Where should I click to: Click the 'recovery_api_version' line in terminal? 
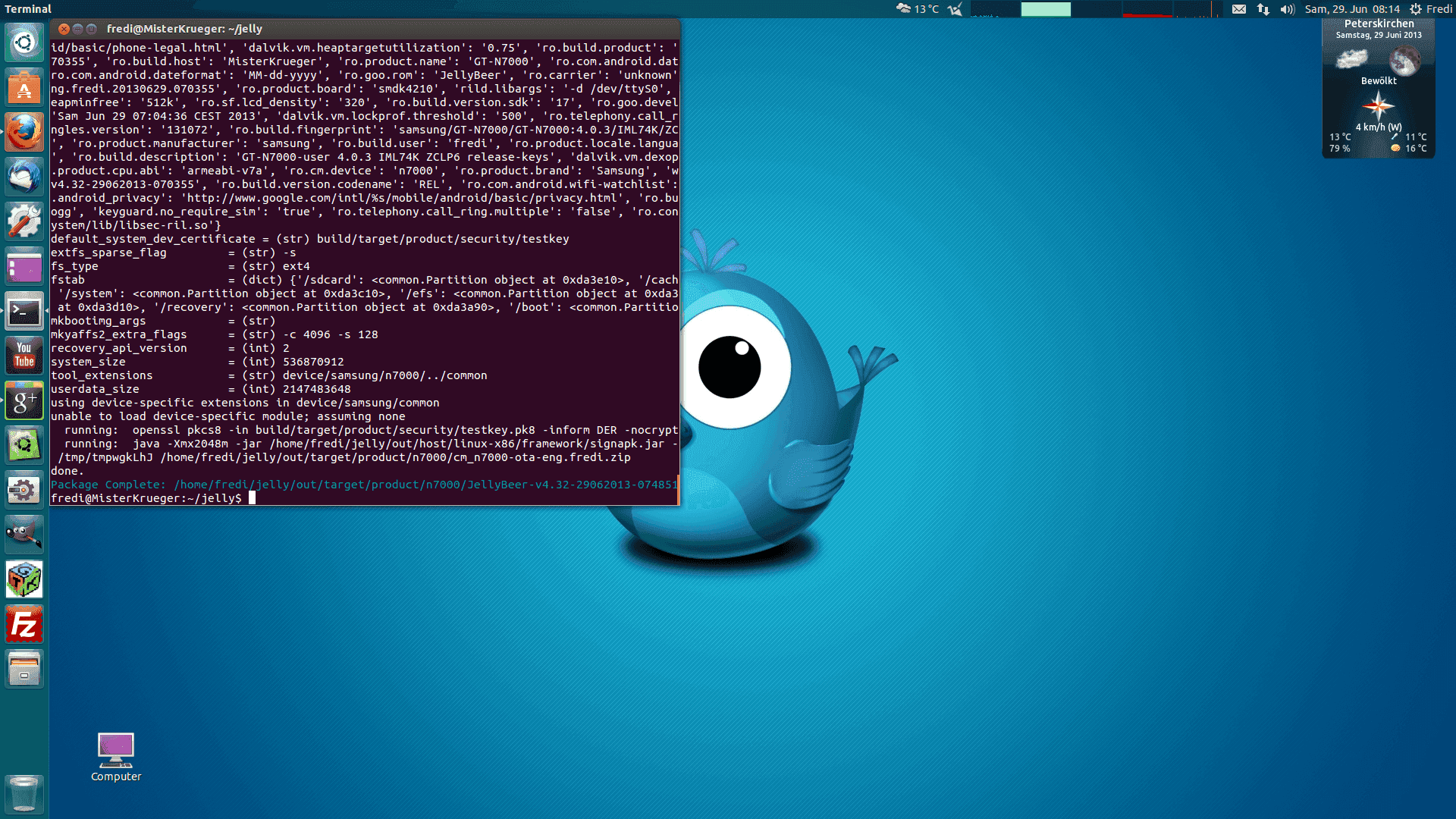coord(170,348)
